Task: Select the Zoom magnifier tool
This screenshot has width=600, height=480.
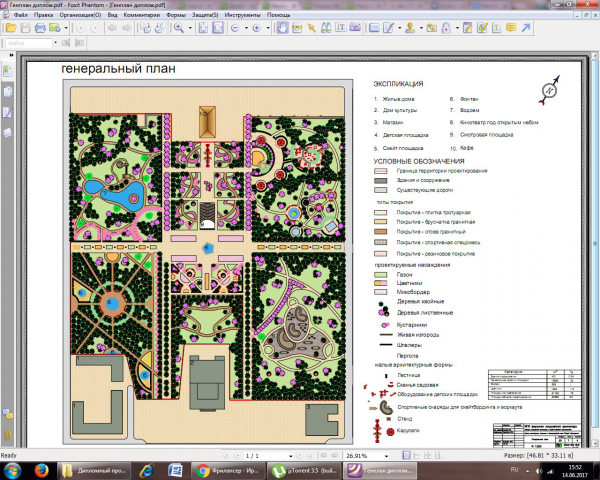Action: click(179, 28)
